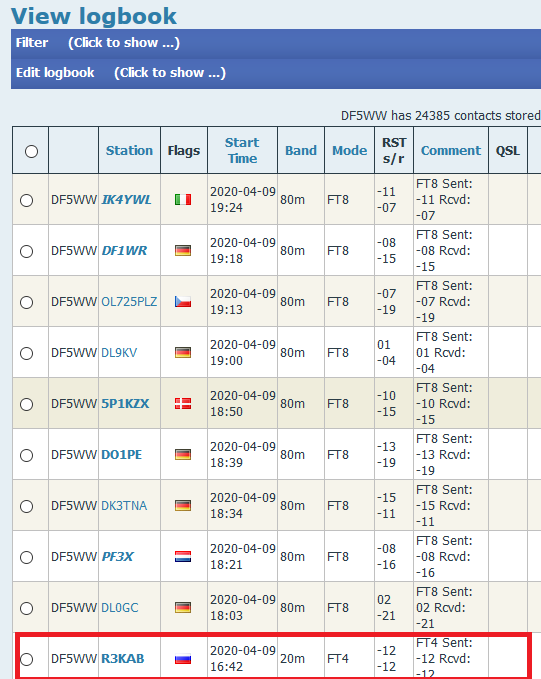Select the radio button for DL0GC row

pos(26,608)
